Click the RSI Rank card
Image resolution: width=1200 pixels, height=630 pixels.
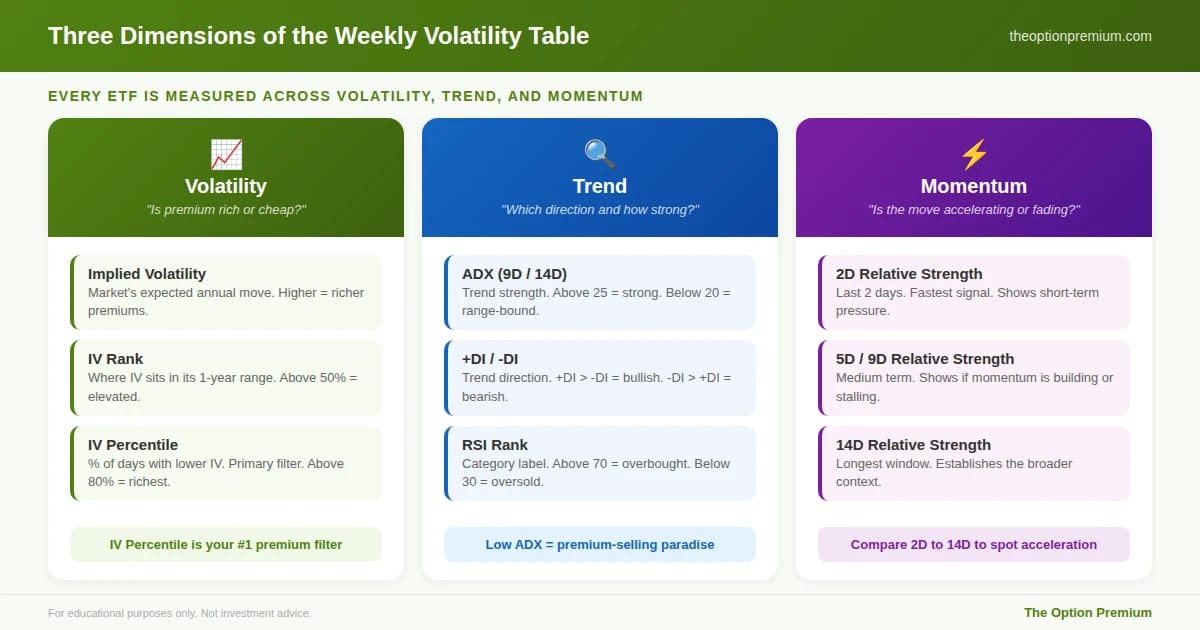coord(600,464)
